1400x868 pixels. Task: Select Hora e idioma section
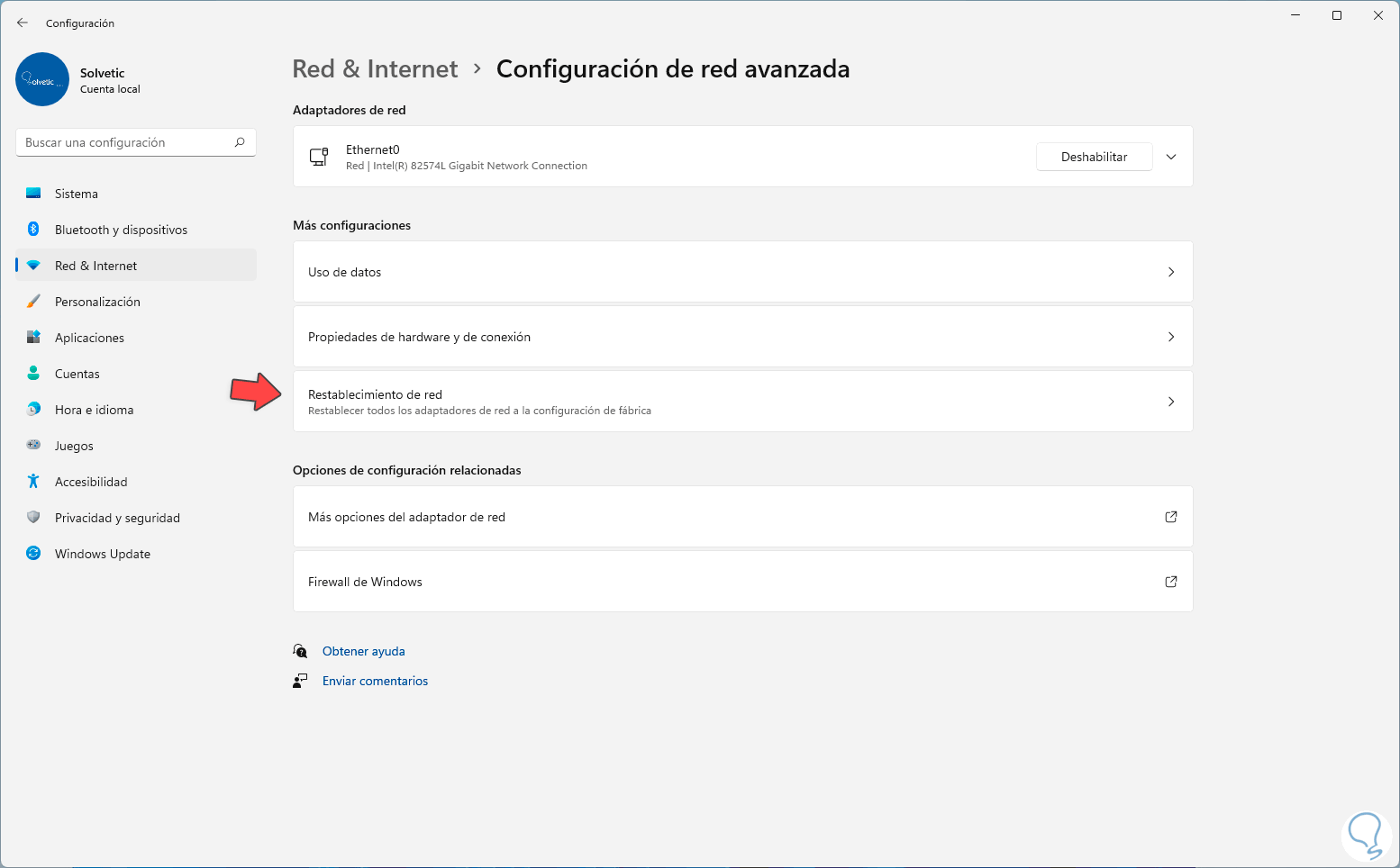94,410
